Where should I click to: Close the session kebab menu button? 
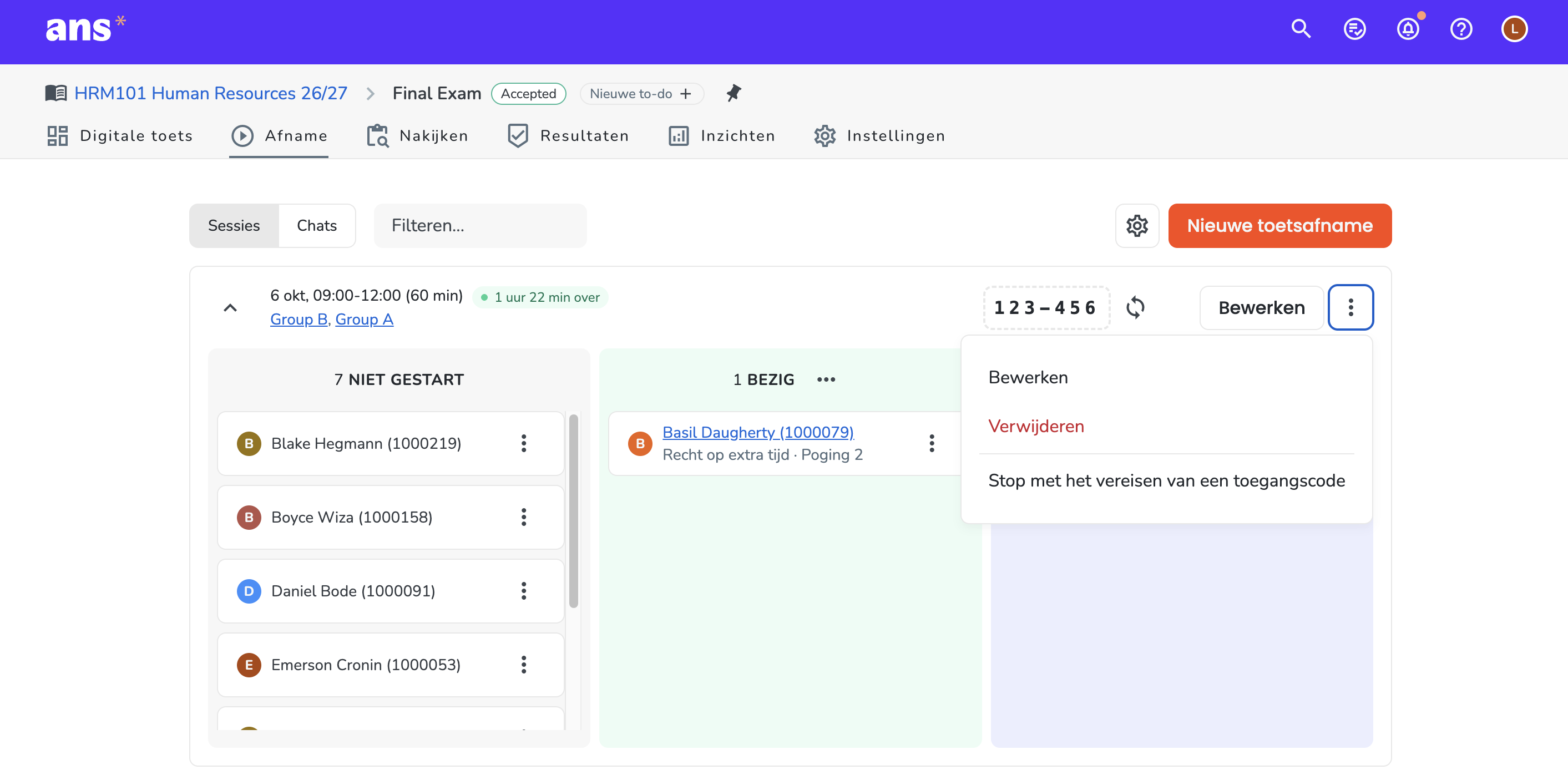(x=1350, y=307)
